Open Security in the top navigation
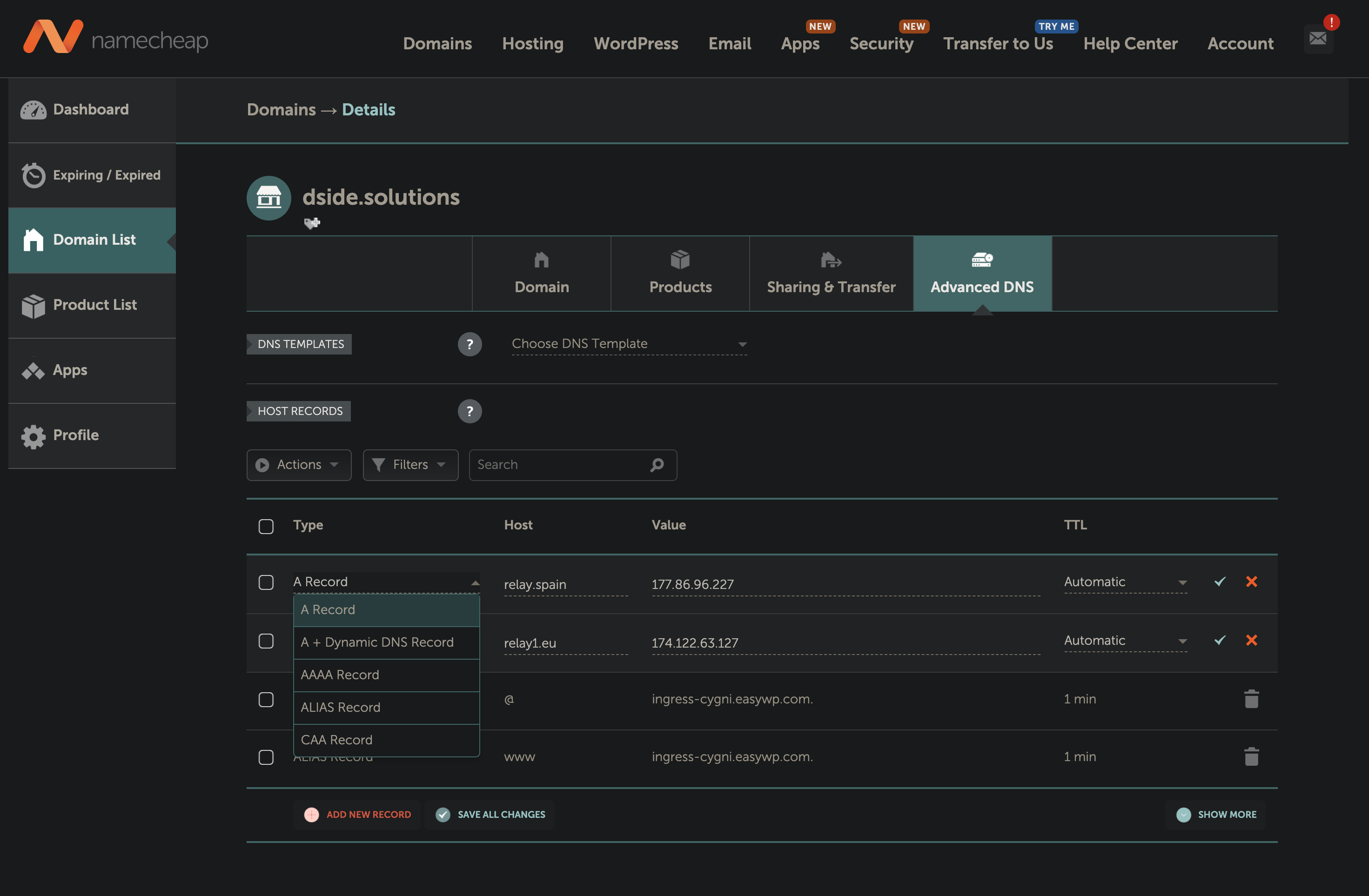Image resolution: width=1369 pixels, height=896 pixels. pos(881,44)
